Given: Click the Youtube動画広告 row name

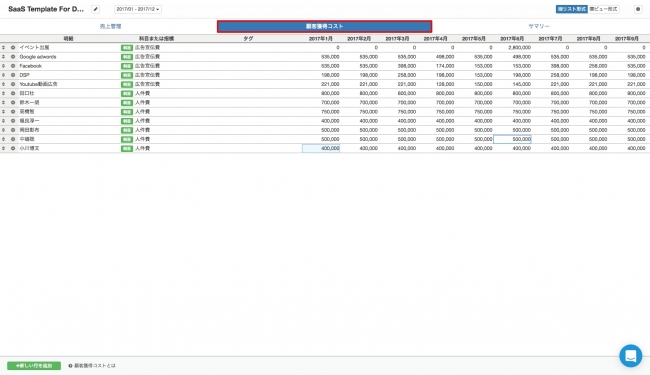Looking at the screenshot, I should coord(39,84).
